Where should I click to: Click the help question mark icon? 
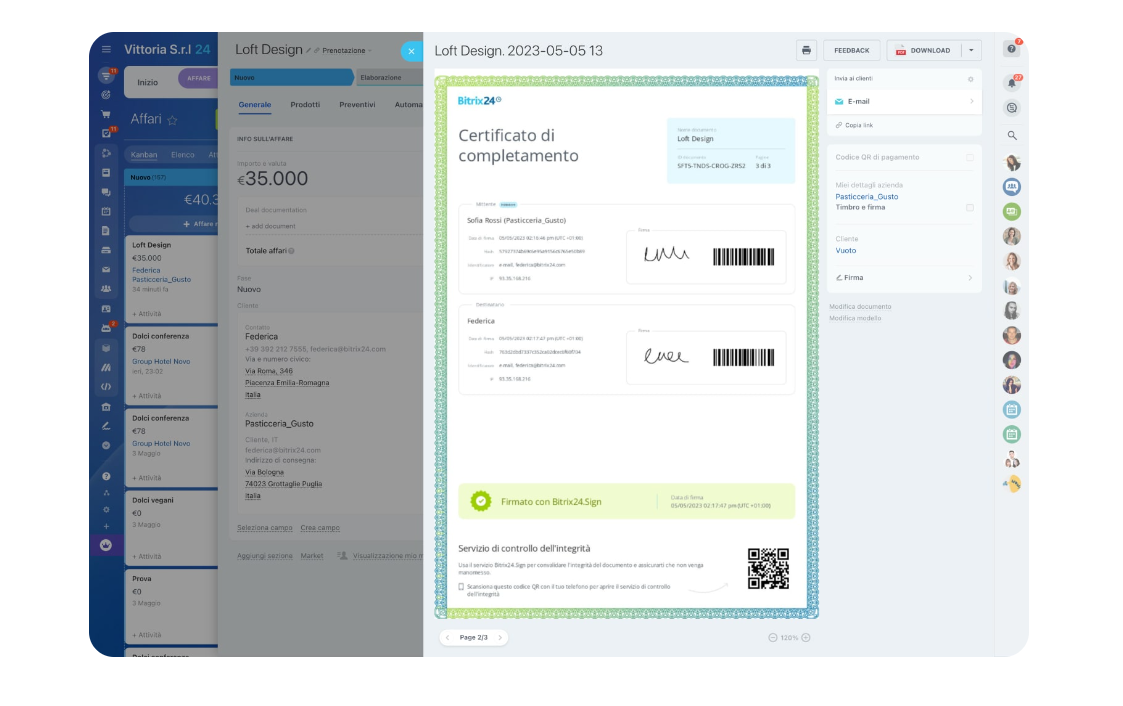point(1012,49)
